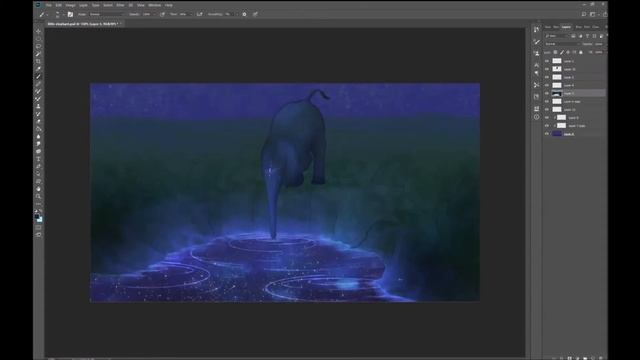Toggle lock all padlock icon
Viewport: 640px width, 360px height.
tap(581, 52)
